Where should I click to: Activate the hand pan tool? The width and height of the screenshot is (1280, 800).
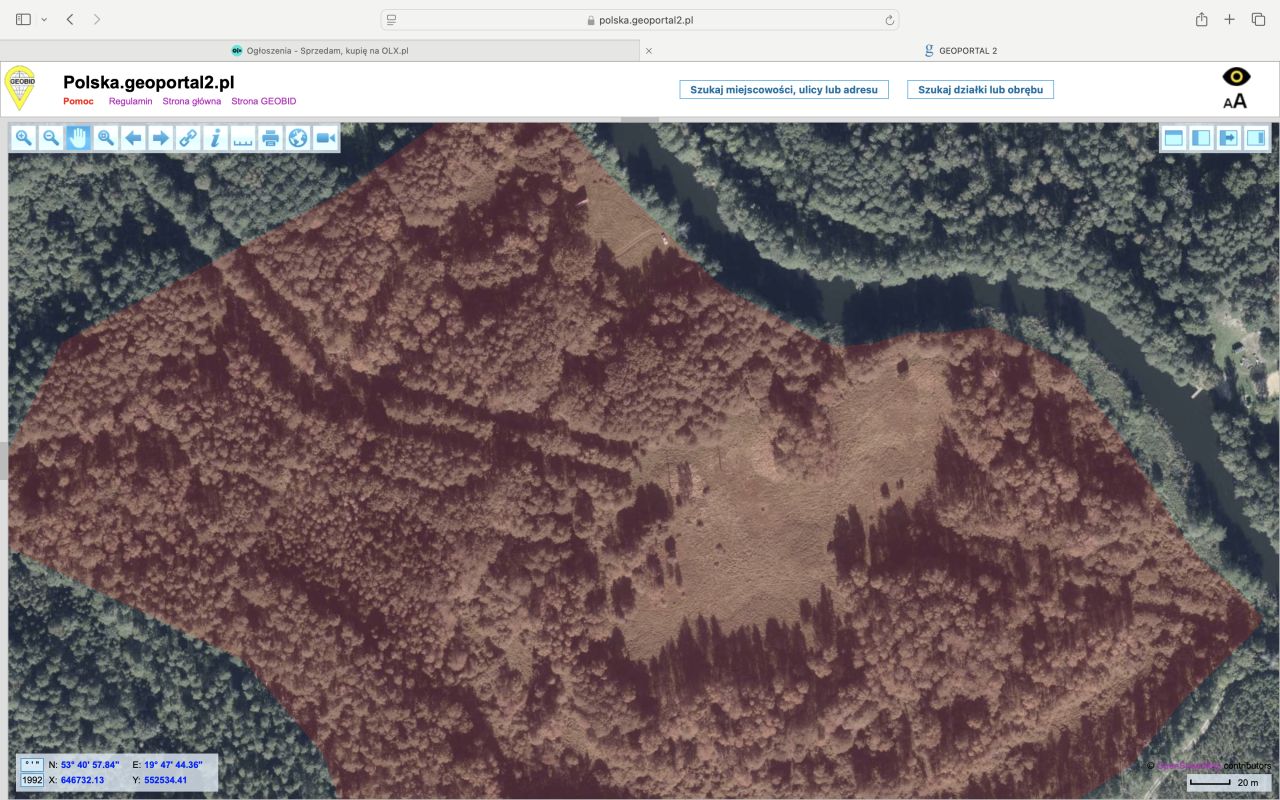coord(78,139)
